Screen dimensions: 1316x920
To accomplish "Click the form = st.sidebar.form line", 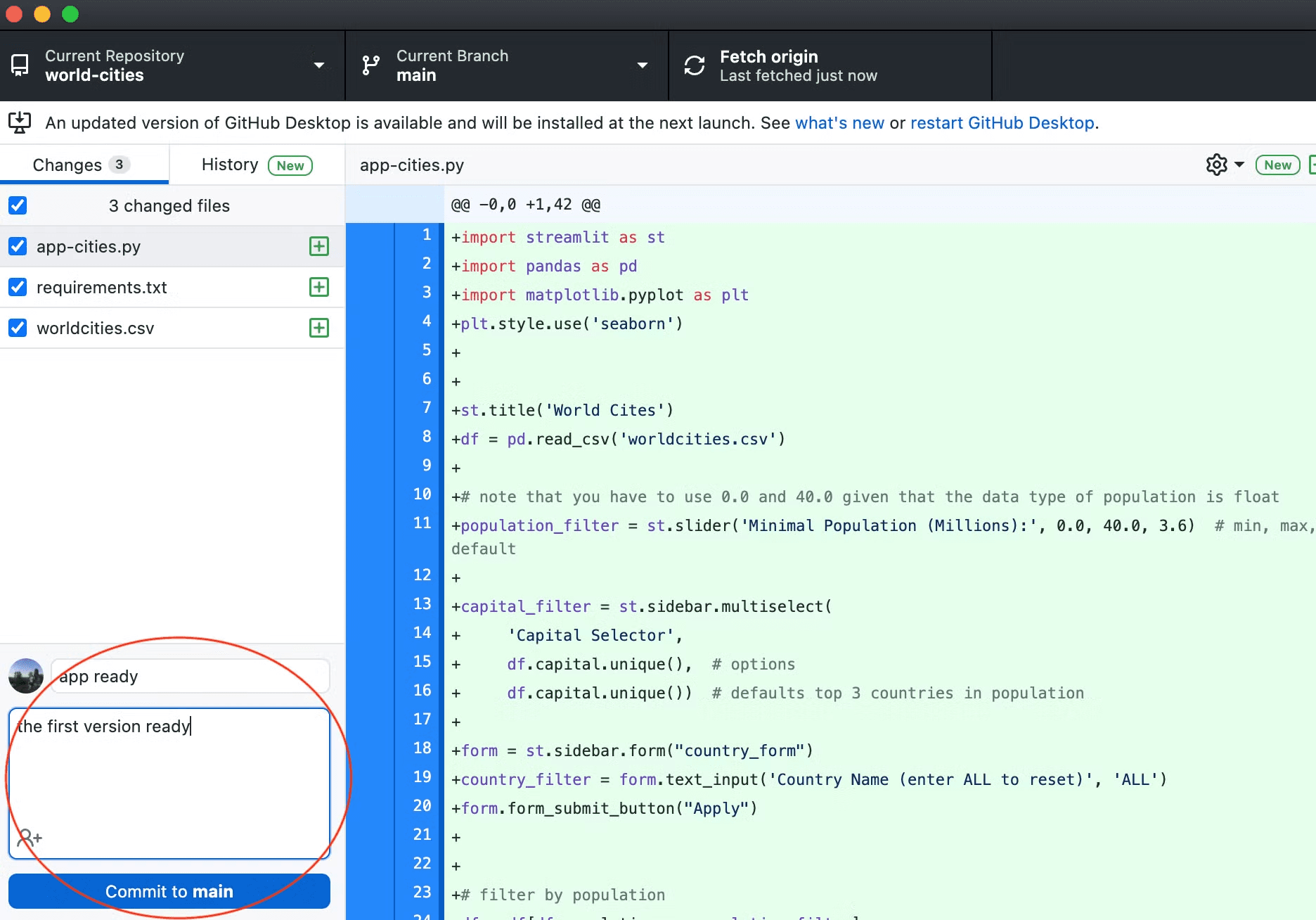I will (632, 751).
